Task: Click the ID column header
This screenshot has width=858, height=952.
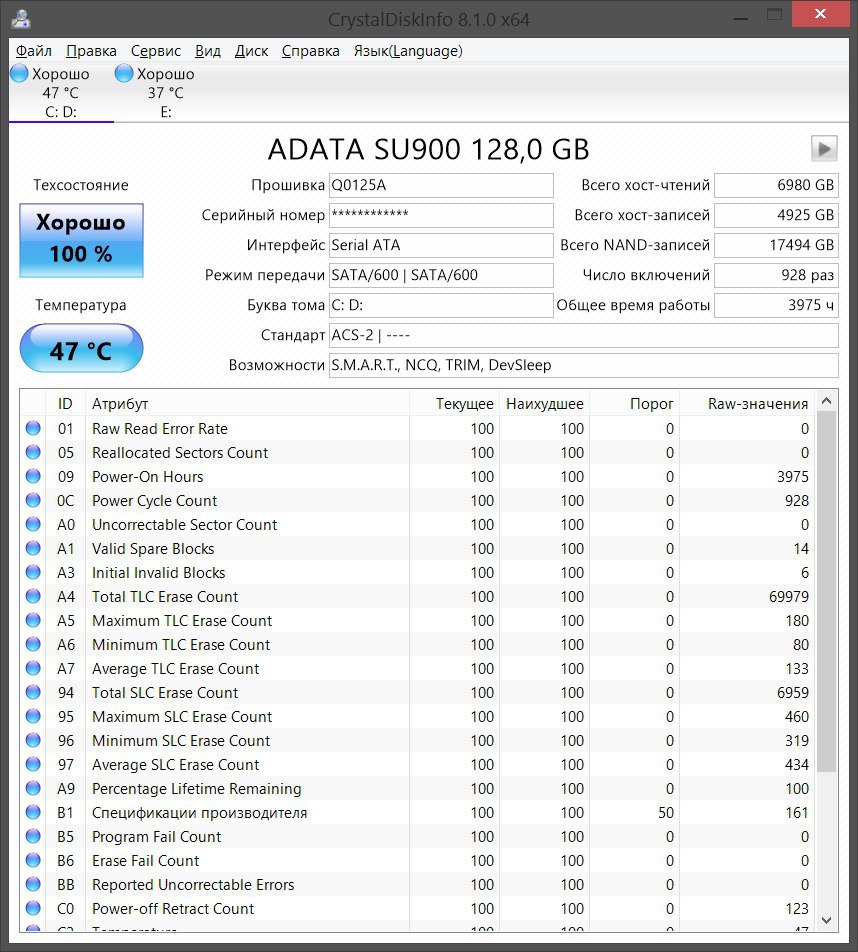Action: point(65,404)
